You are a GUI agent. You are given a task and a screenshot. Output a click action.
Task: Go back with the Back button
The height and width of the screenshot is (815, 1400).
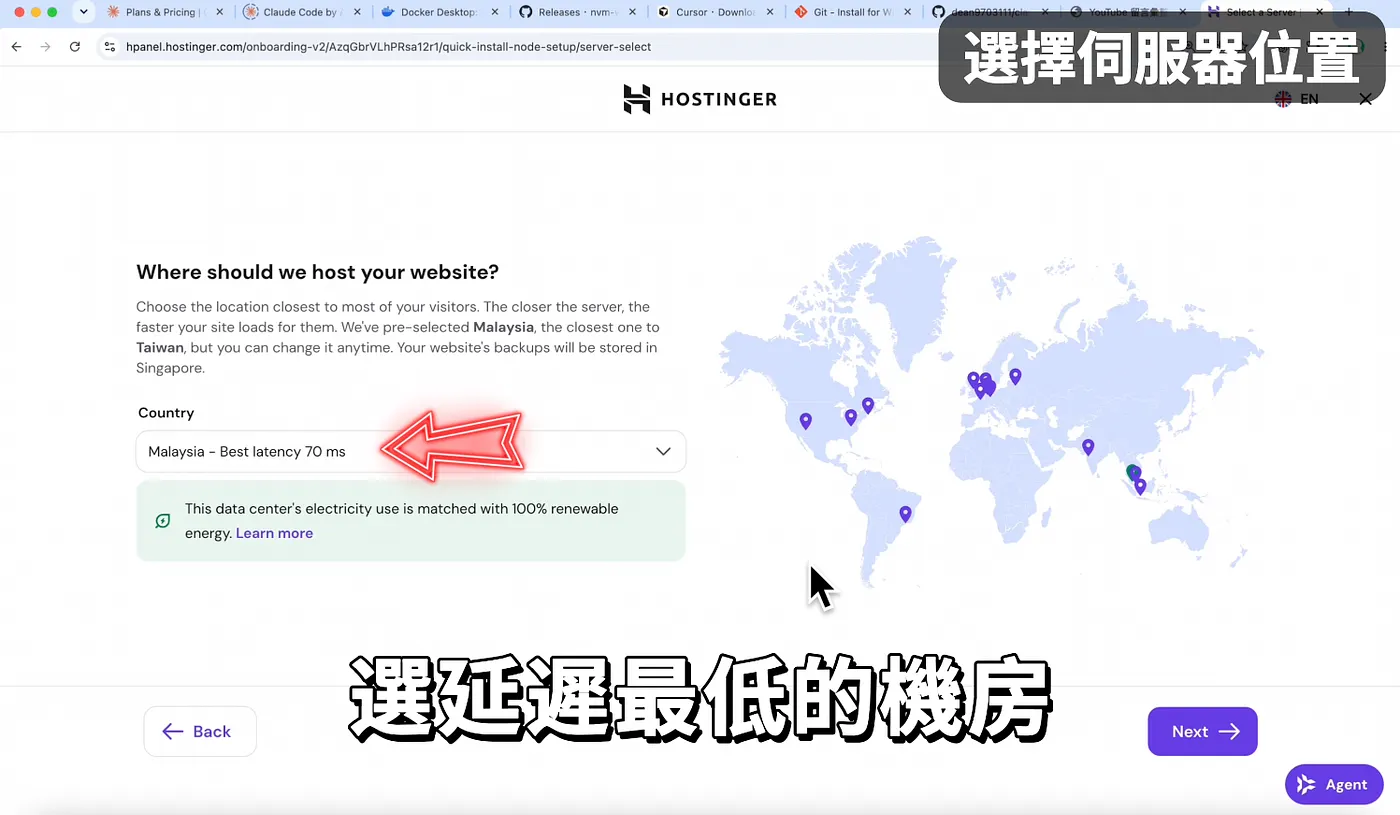[200, 731]
